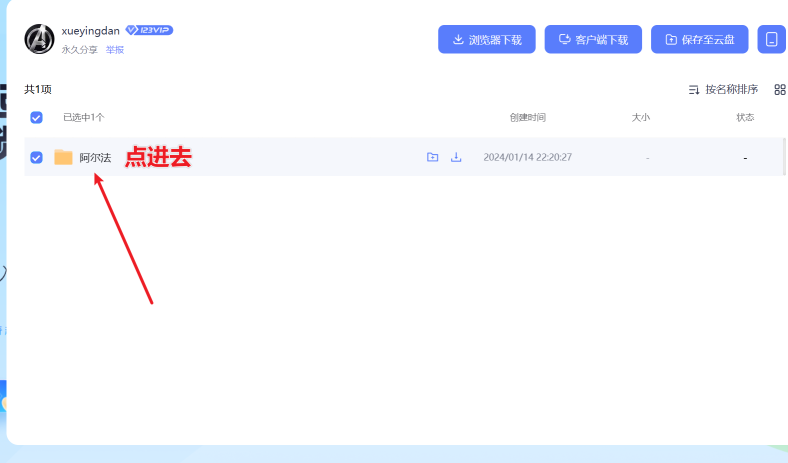Click the 状态 column header
Viewport: 788px width, 463px height.
coord(745,117)
